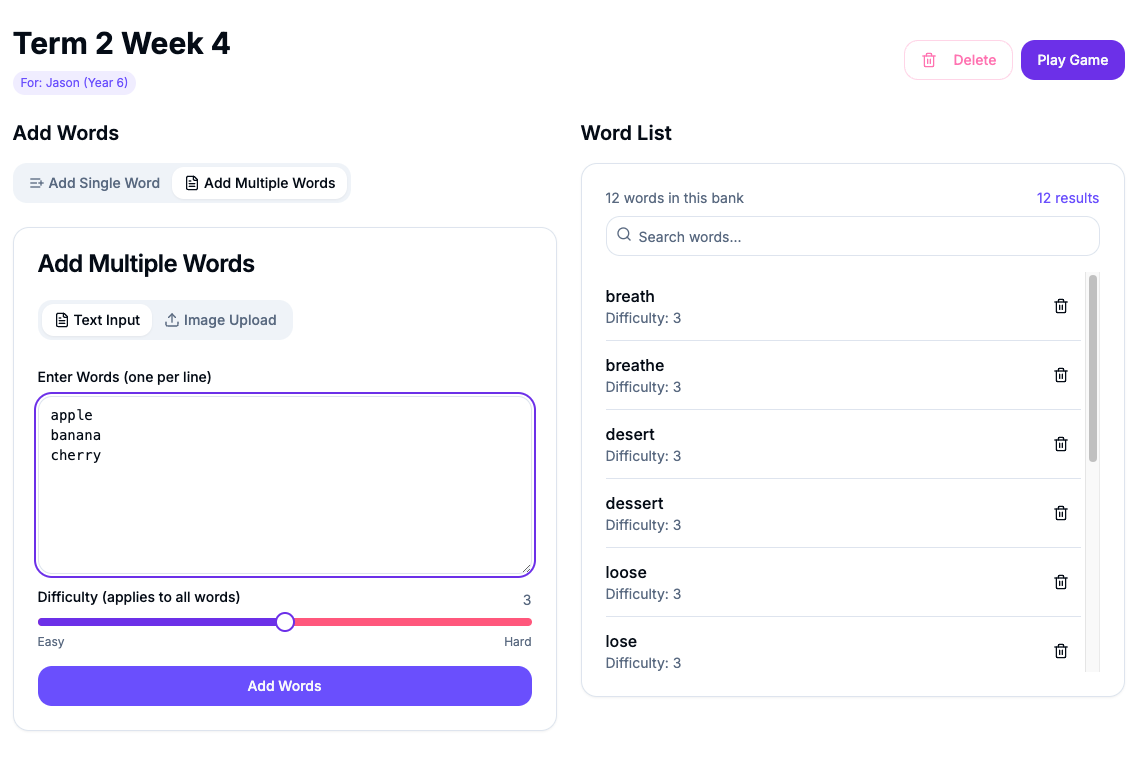Select the Add Multiple Words tab
Viewport: 1140px width, 764px height.
[x=260, y=183]
